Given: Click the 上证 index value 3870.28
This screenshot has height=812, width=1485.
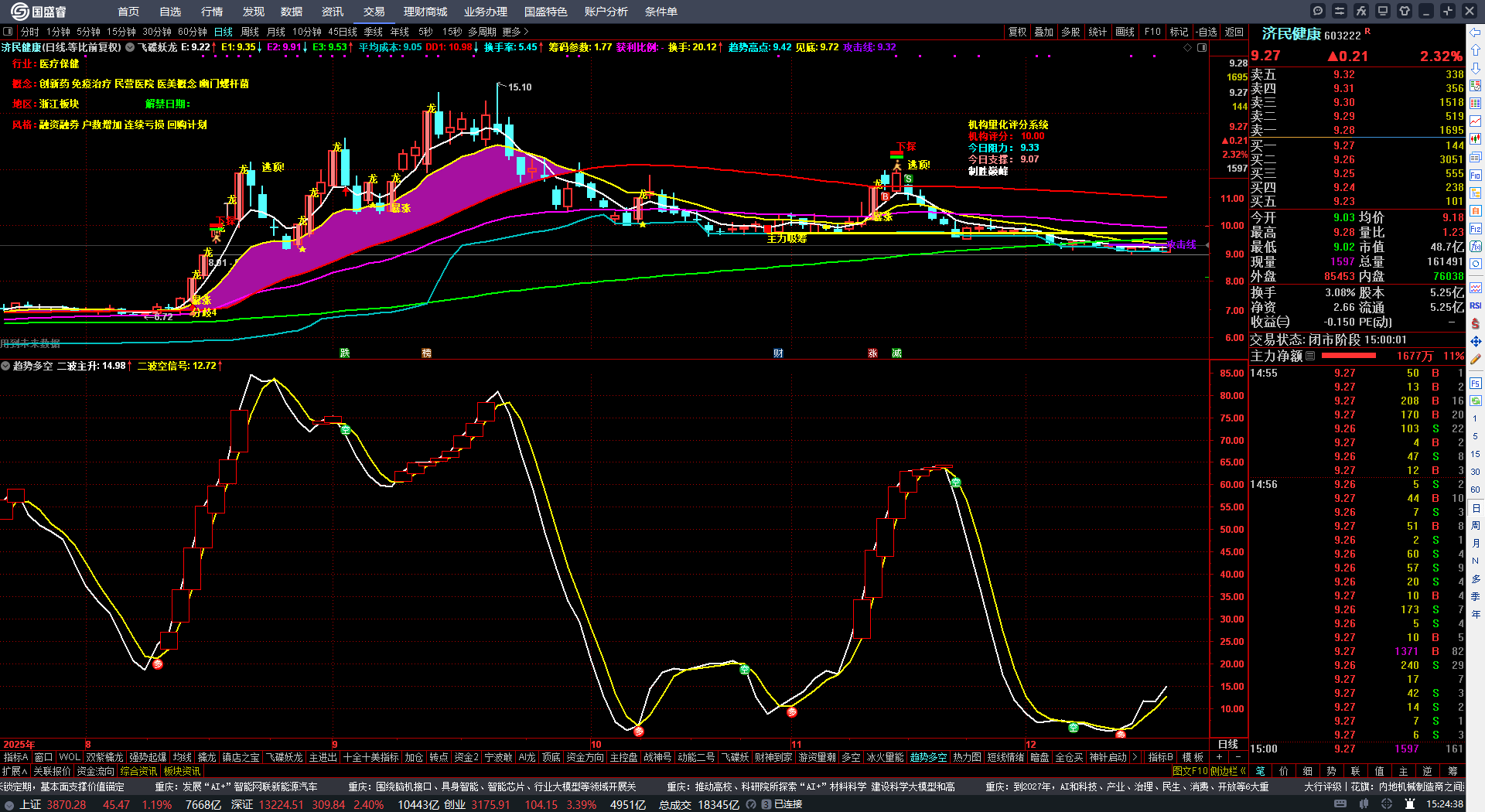Looking at the screenshot, I should [x=67, y=804].
